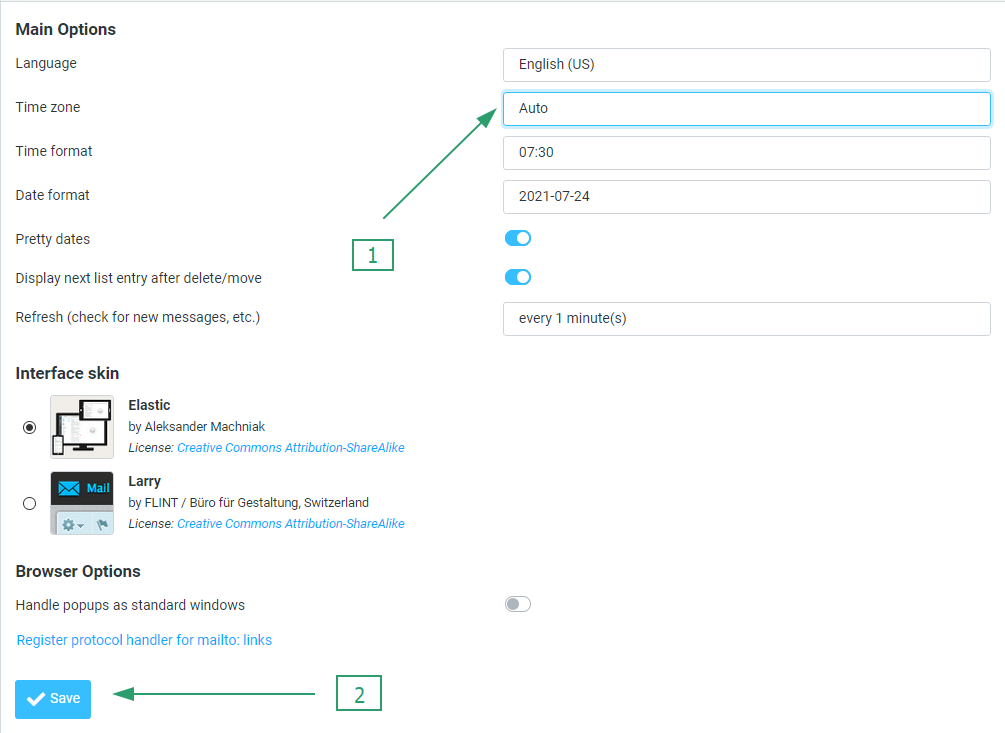Select the Elastic skin radio button
This screenshot has height=733, width=1005.
click(29, 427)
